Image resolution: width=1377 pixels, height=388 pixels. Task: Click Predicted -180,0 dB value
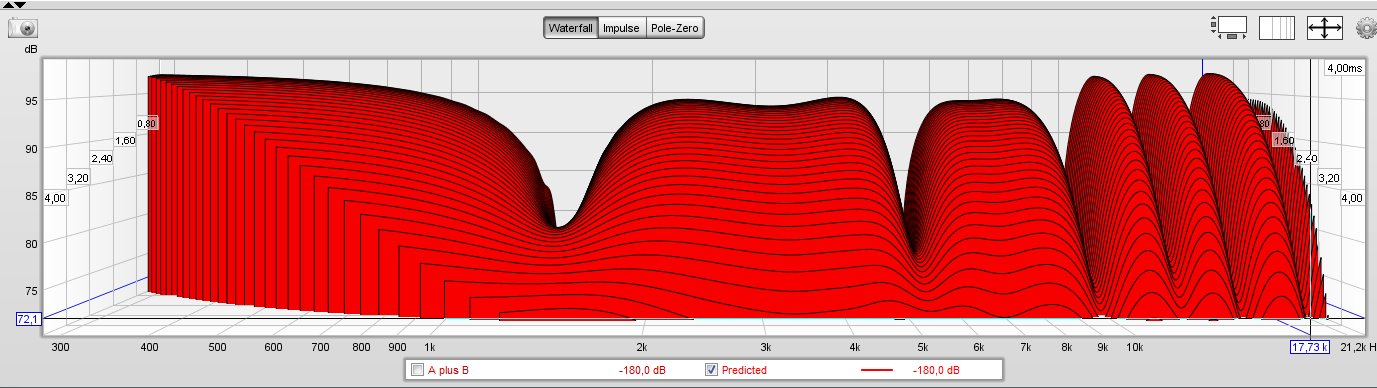936,371
